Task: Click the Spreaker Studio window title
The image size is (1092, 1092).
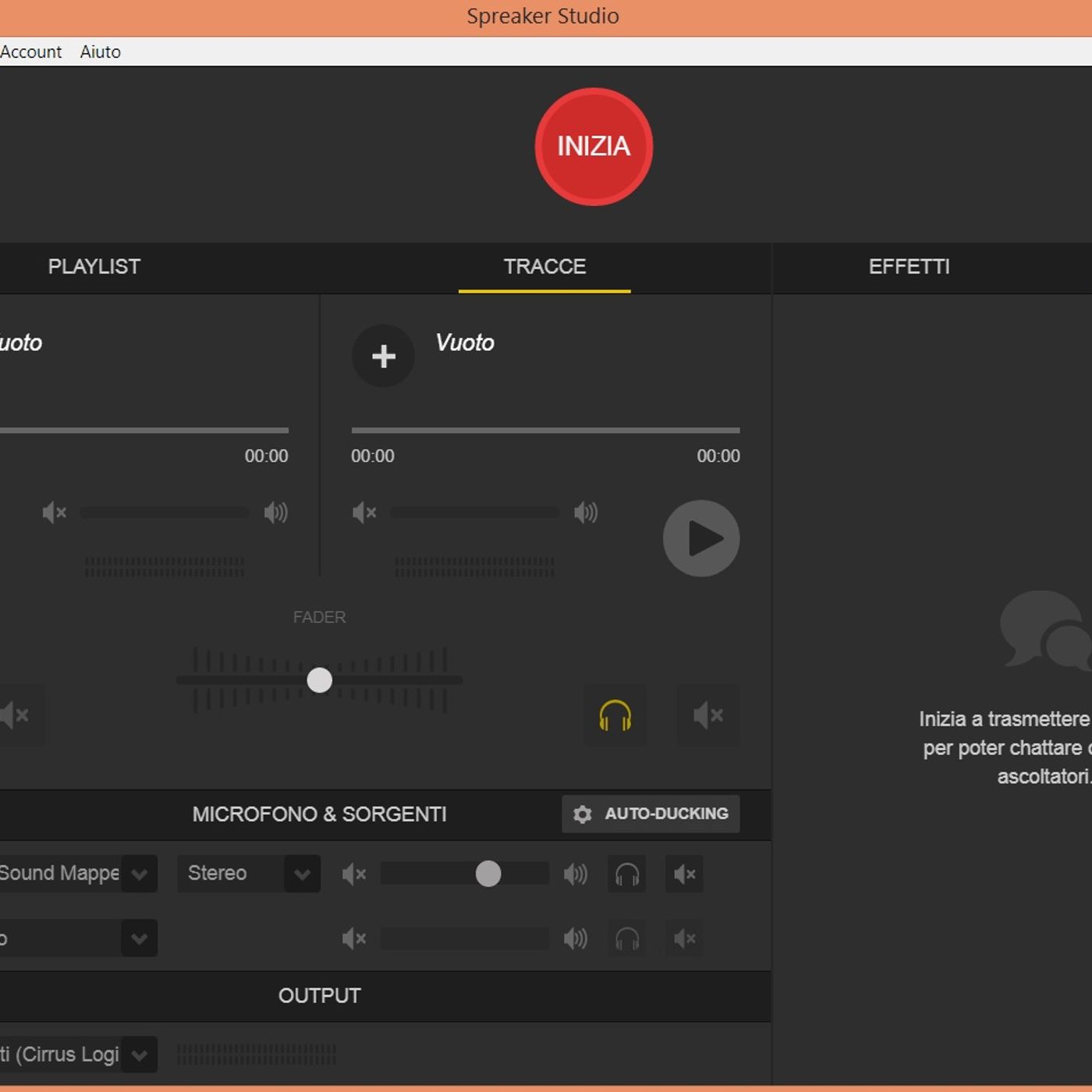Action: [543, 16]
